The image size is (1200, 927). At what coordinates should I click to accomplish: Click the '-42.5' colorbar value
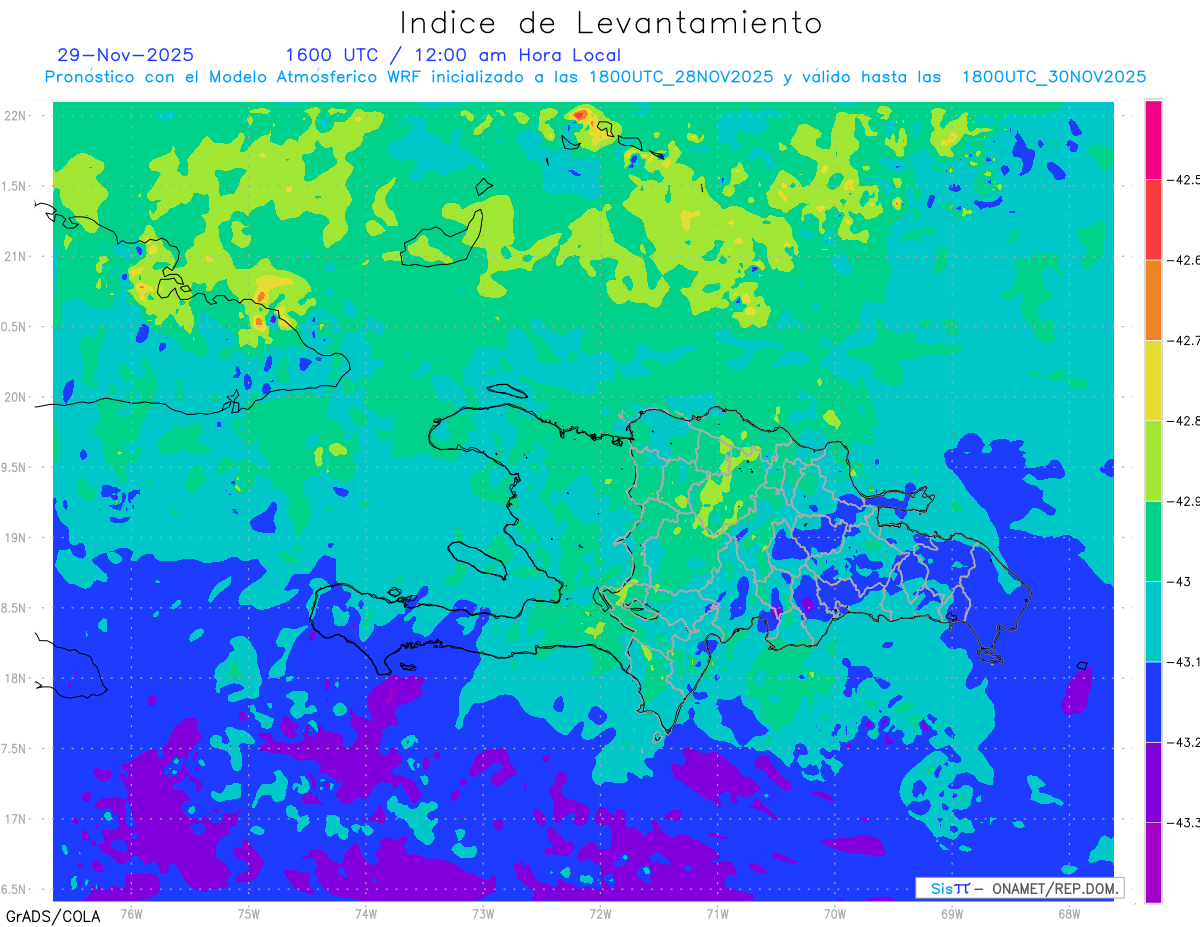pos(1184,180)
